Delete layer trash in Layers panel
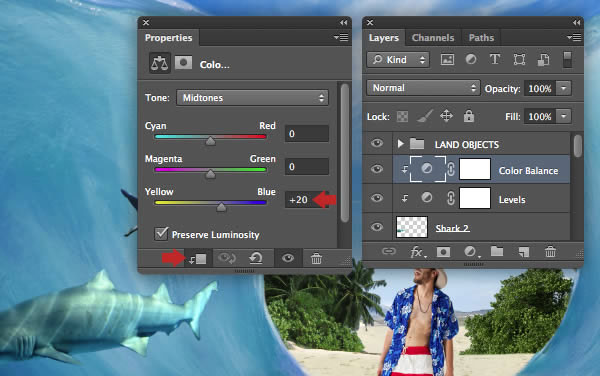Image resolution: width=600 pixels, height=376 pixels. [550, 252]
